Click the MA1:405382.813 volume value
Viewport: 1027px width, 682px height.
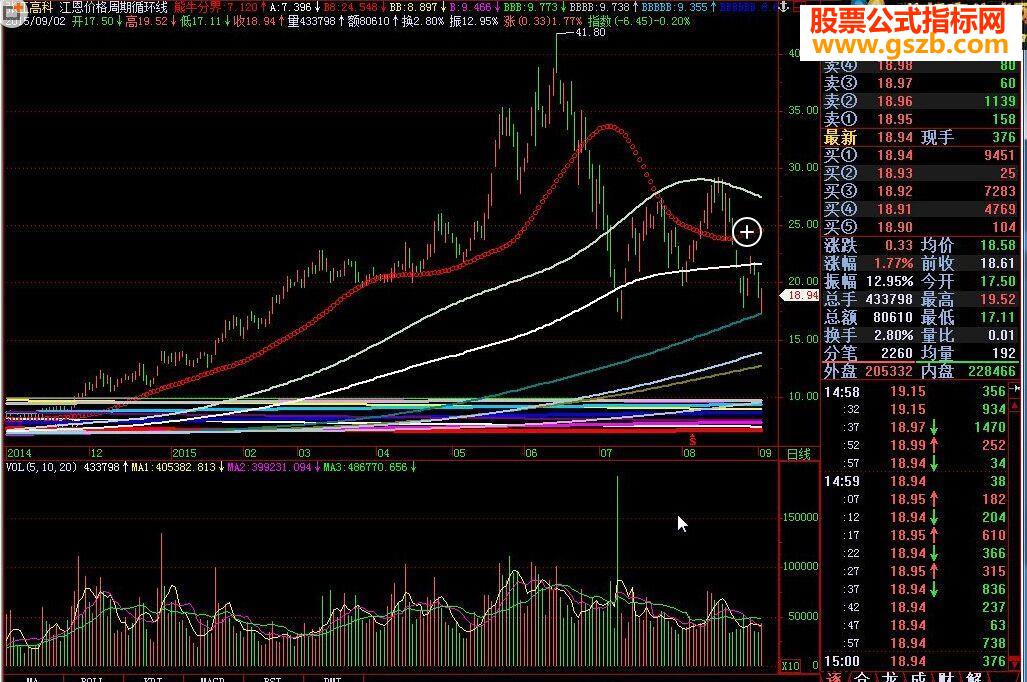[x=173, y=467]
